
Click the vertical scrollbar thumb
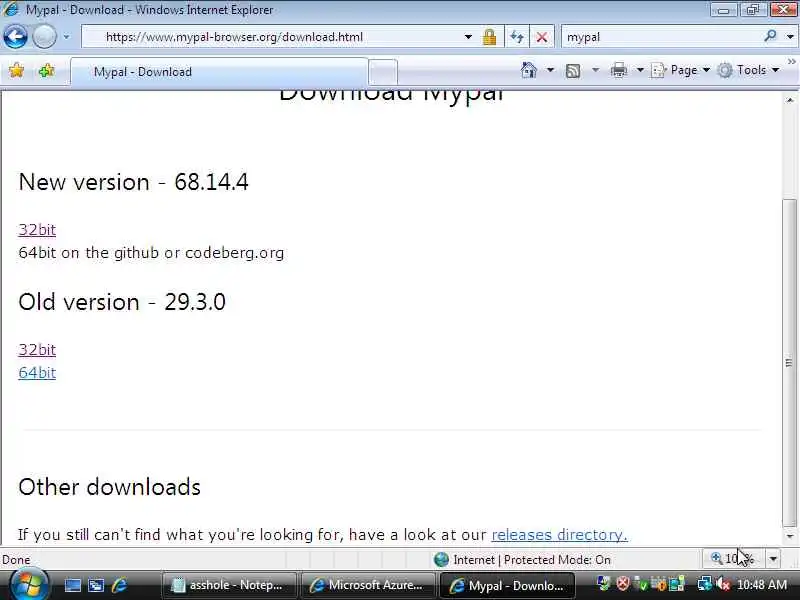[790, 362]
